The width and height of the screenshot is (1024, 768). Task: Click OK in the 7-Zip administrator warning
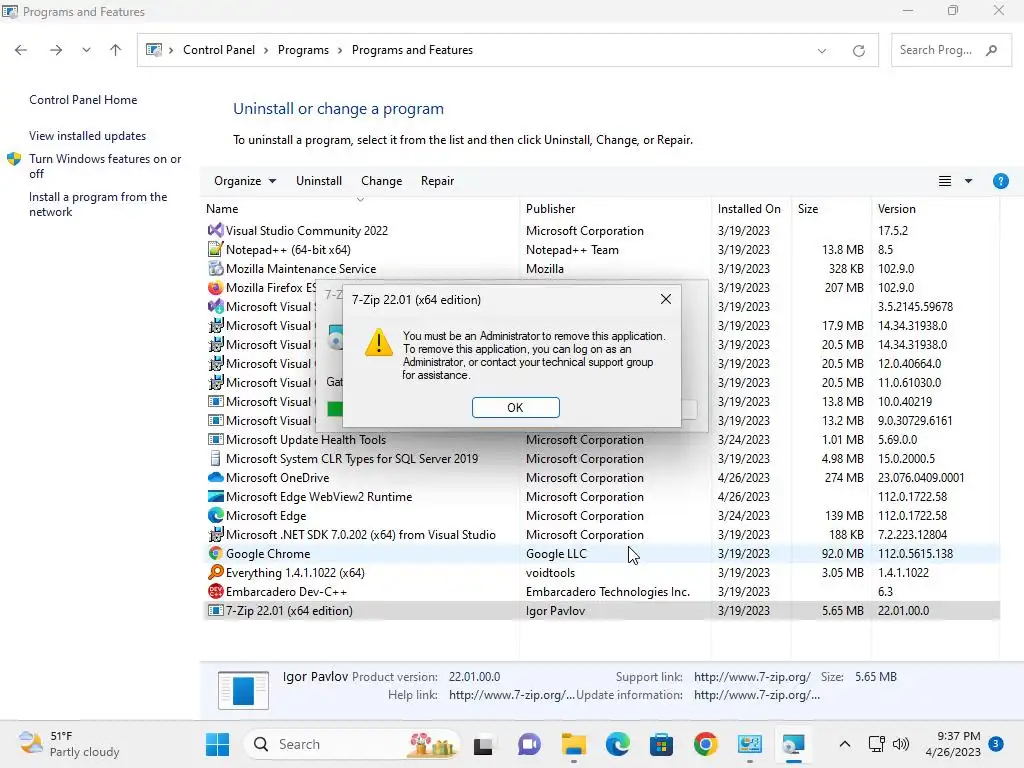pos(515,408)
